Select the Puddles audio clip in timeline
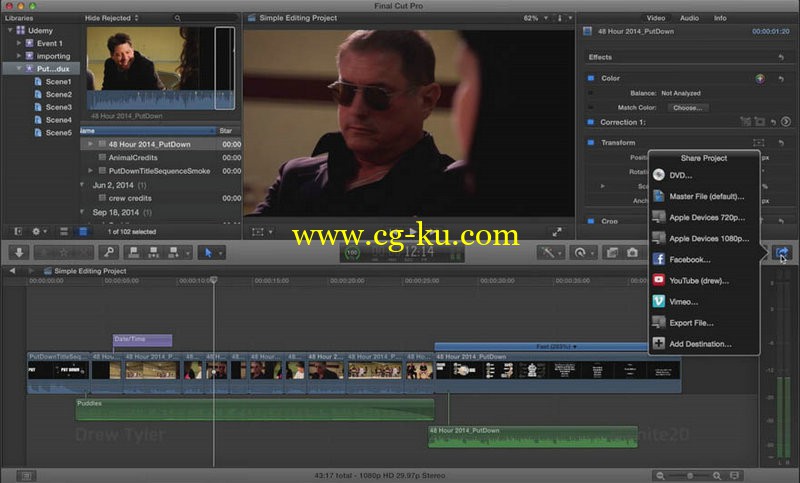Image resolution: width=800 pixels, height=483 pixels. tap(255, 410)
